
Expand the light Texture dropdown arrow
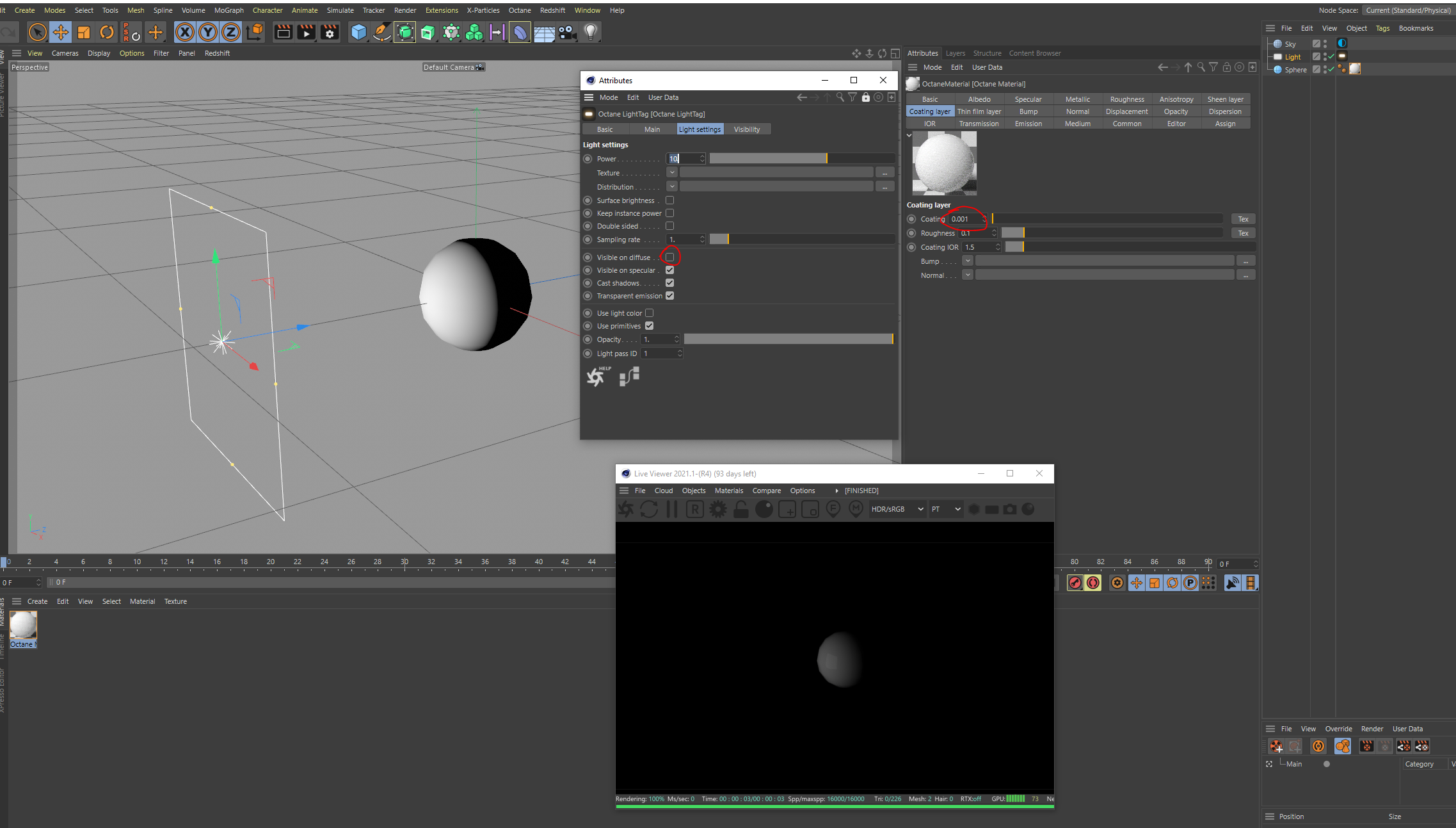click(x=671, y=172)
